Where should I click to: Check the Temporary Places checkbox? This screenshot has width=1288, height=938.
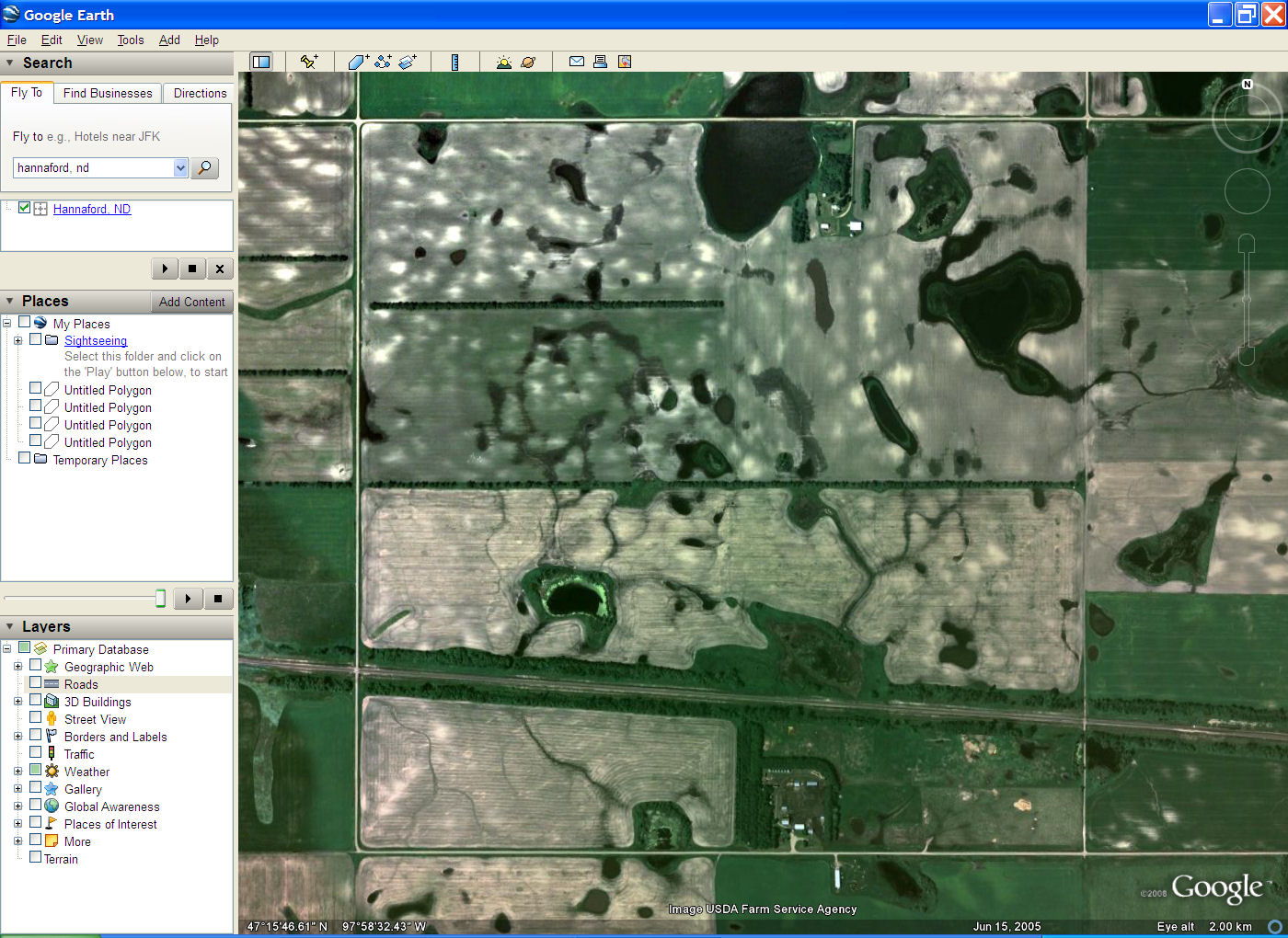click(24, 458)
